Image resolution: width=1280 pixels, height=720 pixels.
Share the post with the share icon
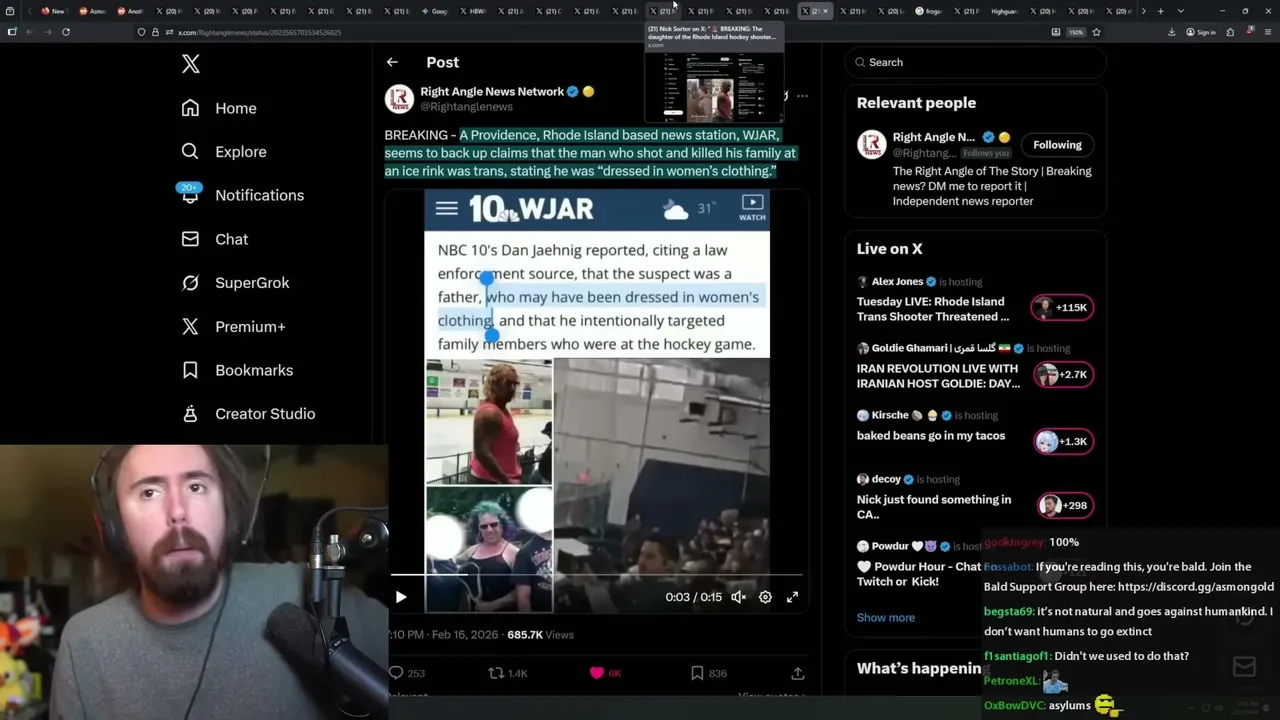(x=797, y=673)
